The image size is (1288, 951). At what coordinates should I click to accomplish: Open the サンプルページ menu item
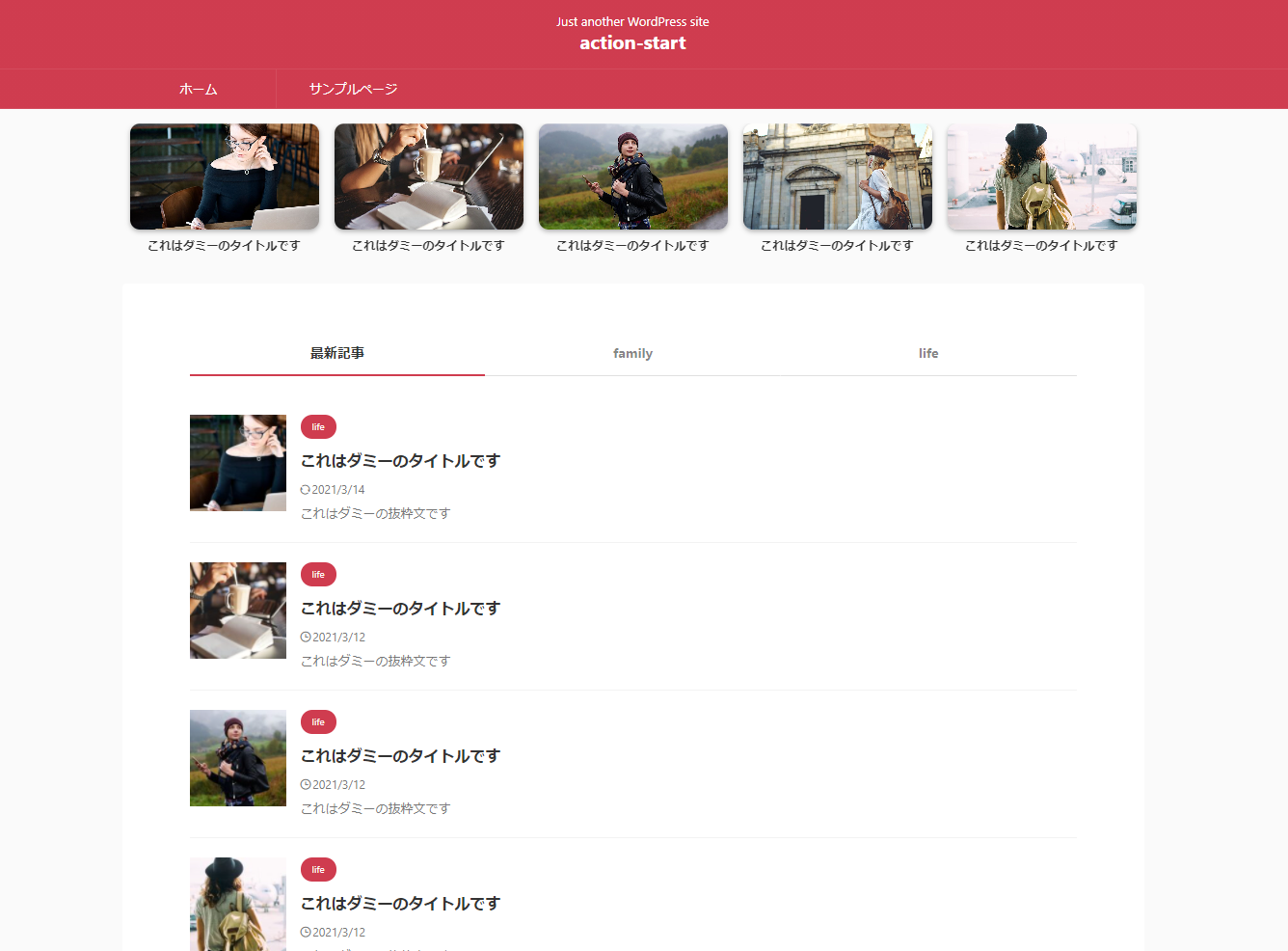(x=353, y=89)
